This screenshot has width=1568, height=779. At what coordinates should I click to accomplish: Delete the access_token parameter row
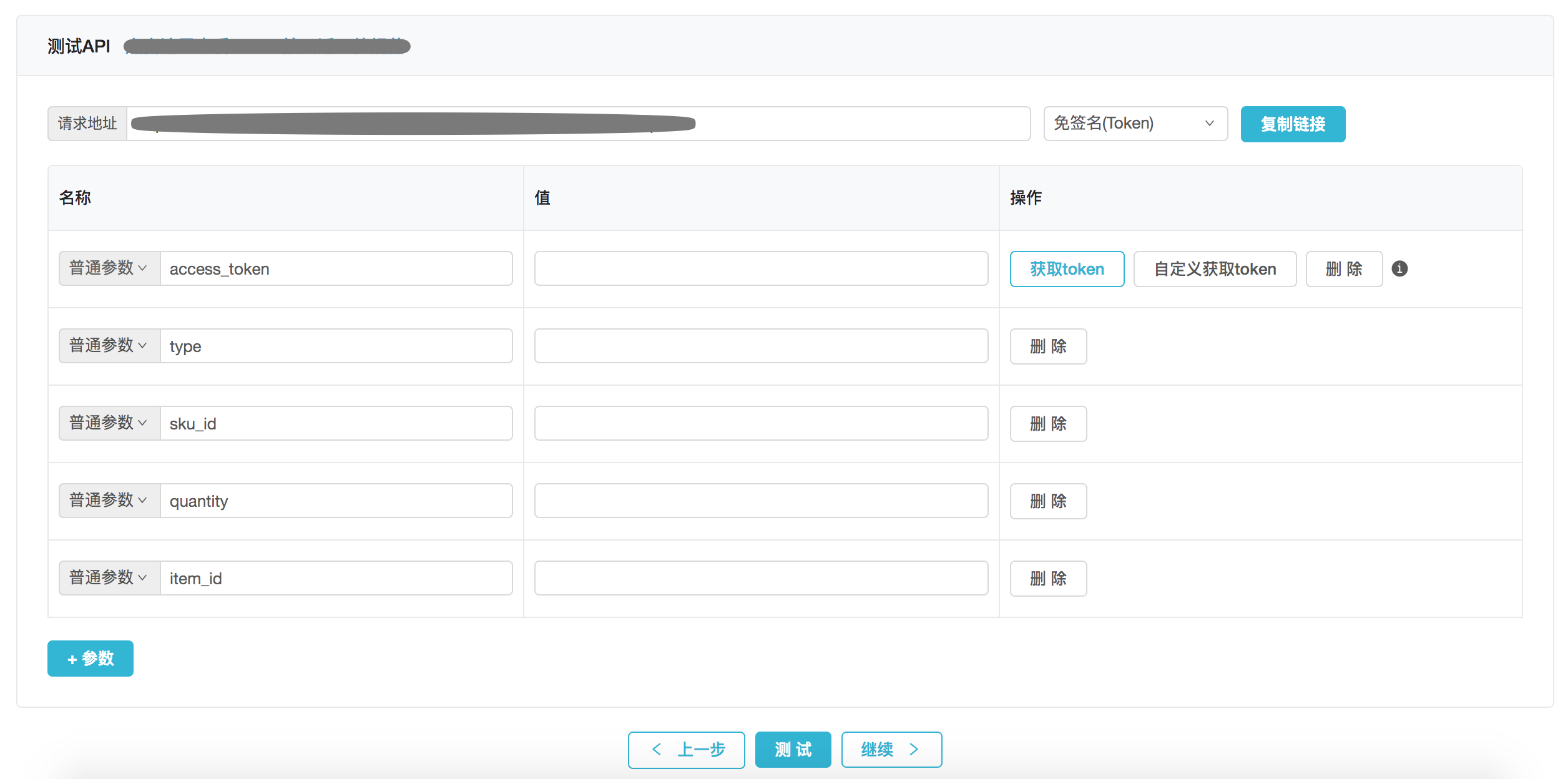pyautogui.click(x=1343, y=269)
